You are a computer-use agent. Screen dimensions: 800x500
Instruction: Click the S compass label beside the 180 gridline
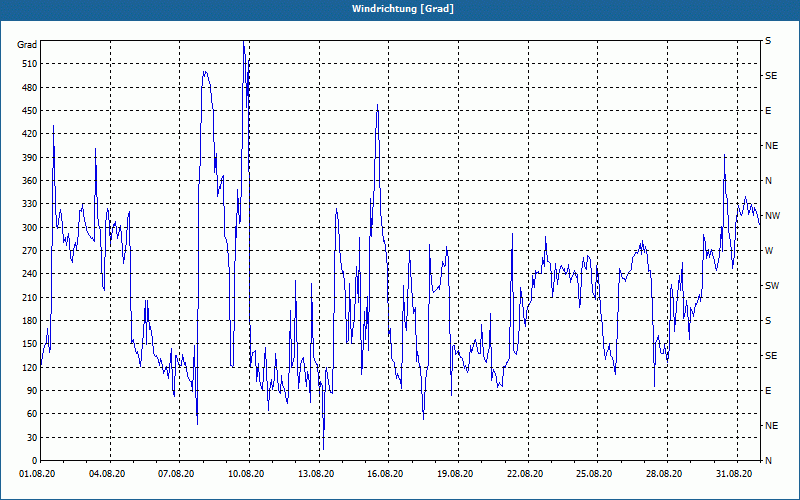(x=768, y=320)
